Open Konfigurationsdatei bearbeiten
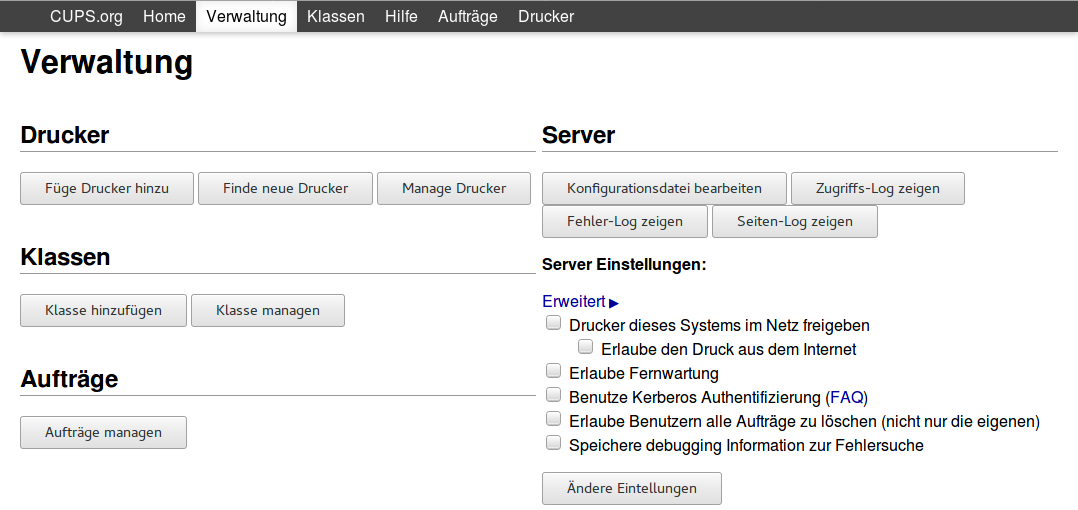Image resolution: width=1078 pixels, height=510 pixels. tap(664, 188)
